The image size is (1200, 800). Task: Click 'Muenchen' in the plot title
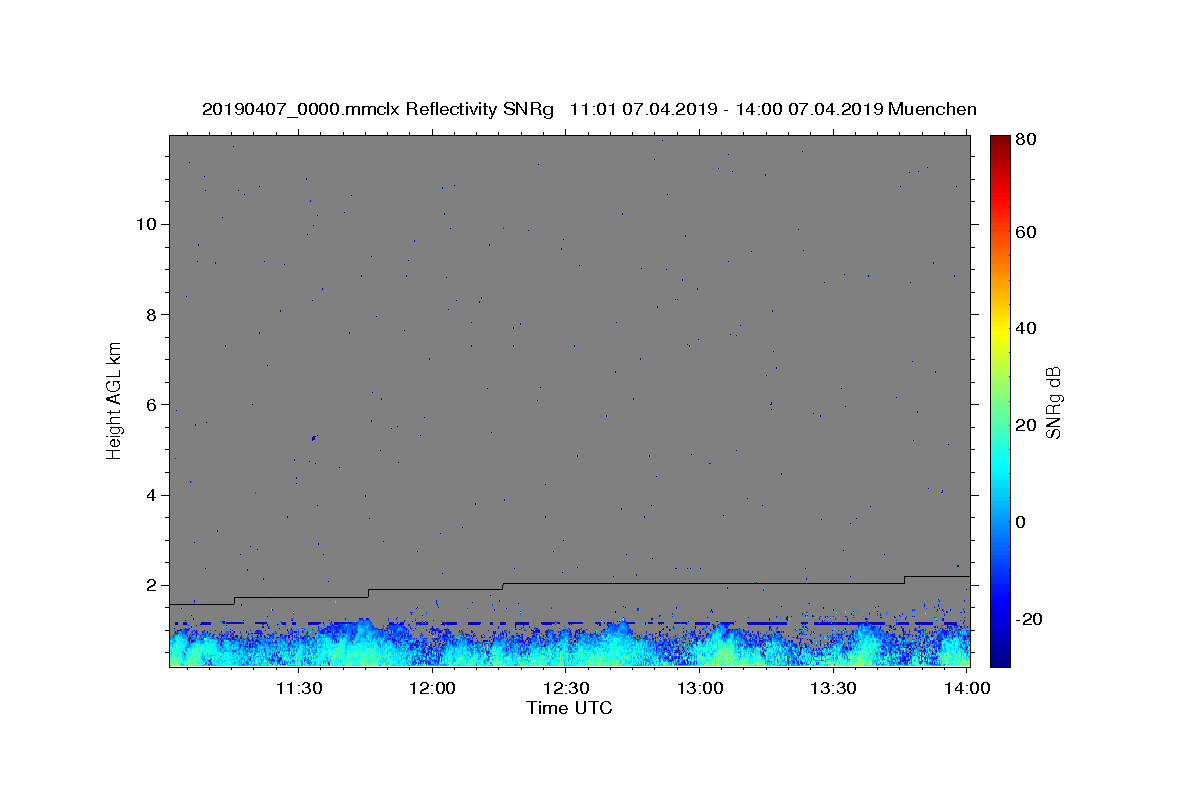click(931, 109)
